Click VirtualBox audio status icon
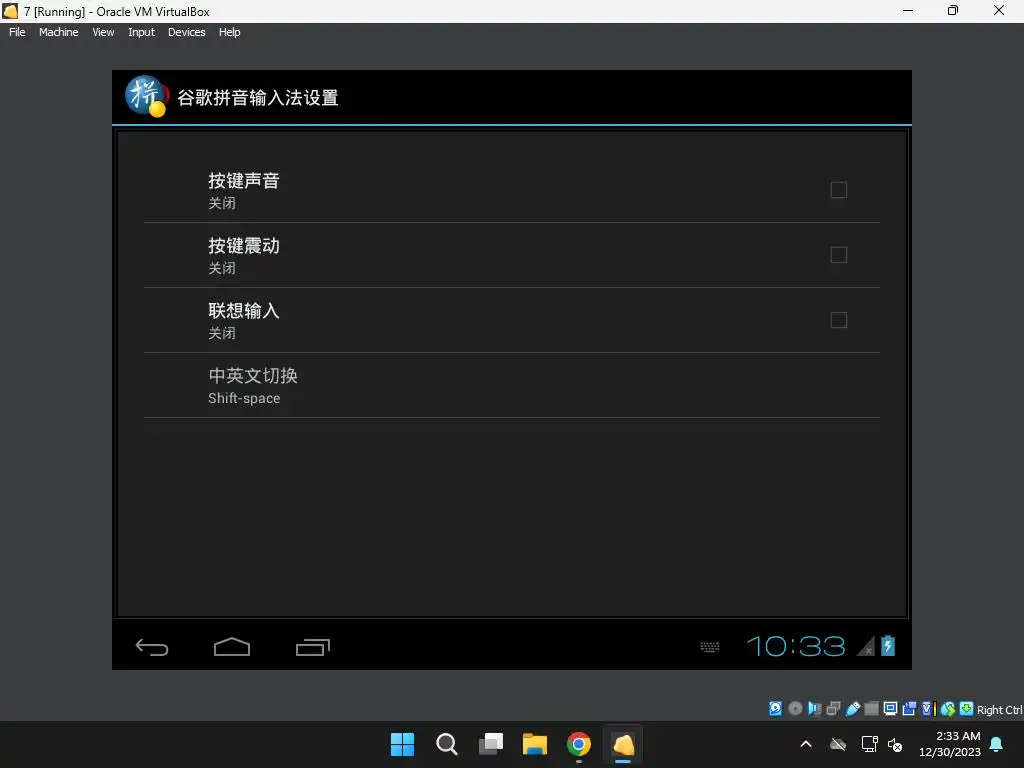 (x=814, y=709)
